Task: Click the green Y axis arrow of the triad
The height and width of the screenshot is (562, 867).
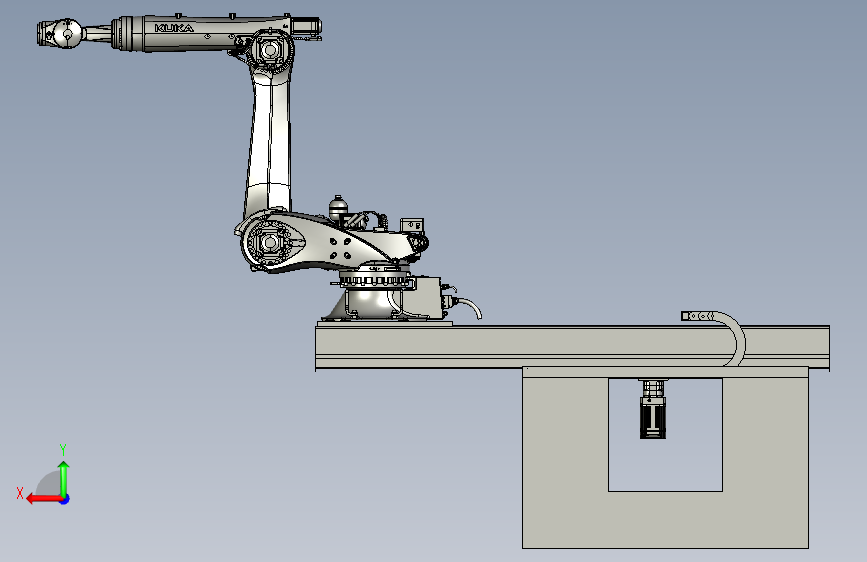Action: 64,478
